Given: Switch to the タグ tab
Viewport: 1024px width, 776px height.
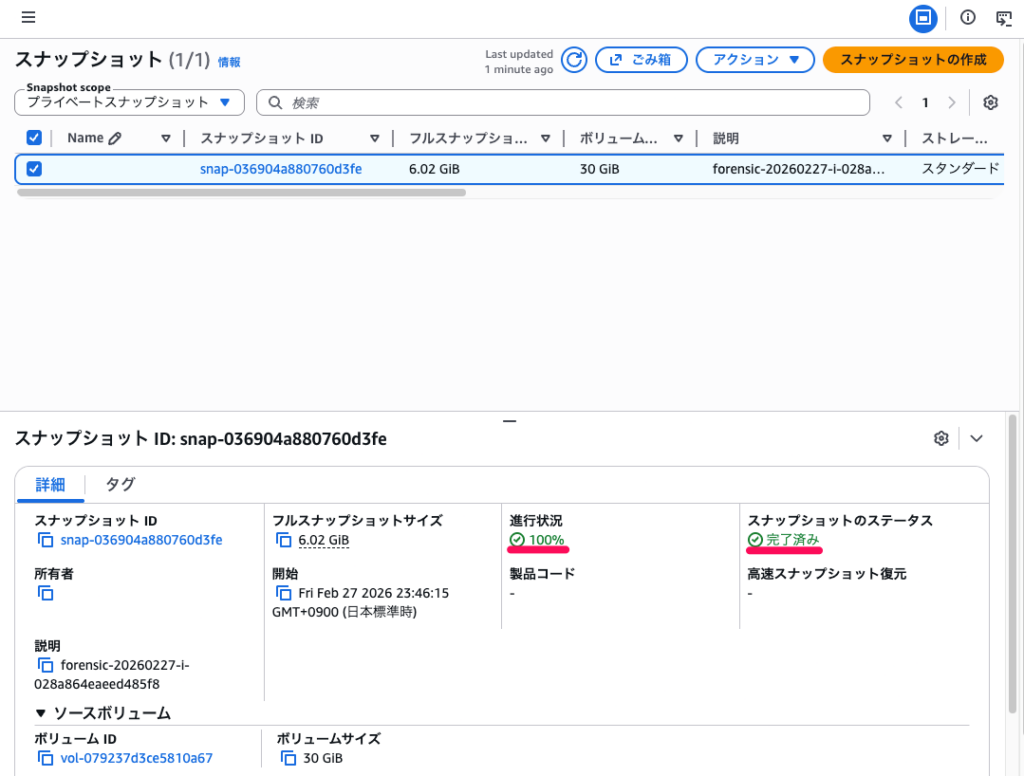Looking at the screenshot, I should (120, 484).
